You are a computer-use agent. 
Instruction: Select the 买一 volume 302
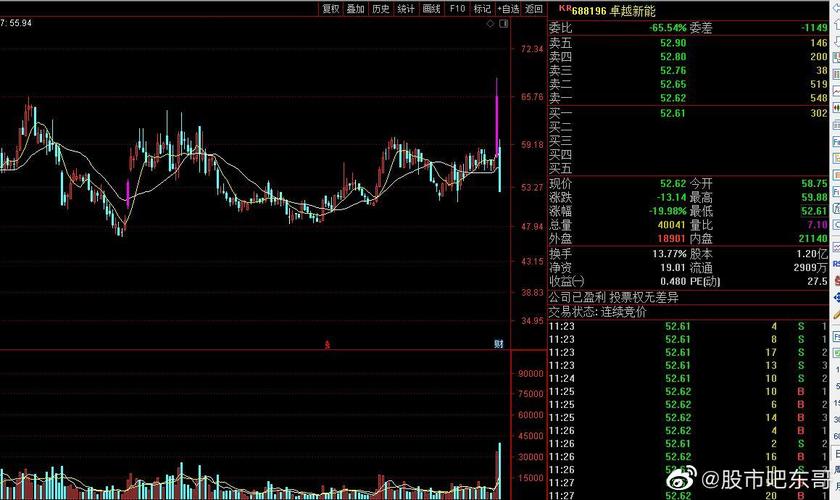[819, 113]
